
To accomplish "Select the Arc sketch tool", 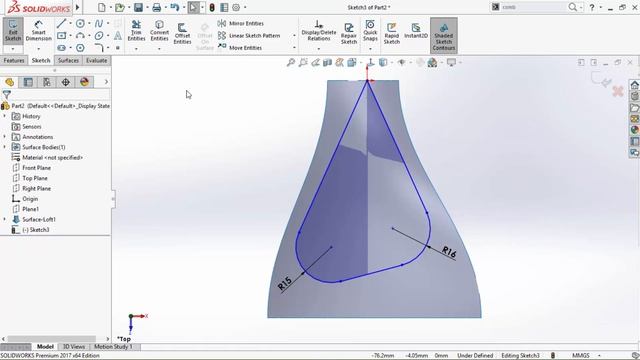I will coord(80,36).
